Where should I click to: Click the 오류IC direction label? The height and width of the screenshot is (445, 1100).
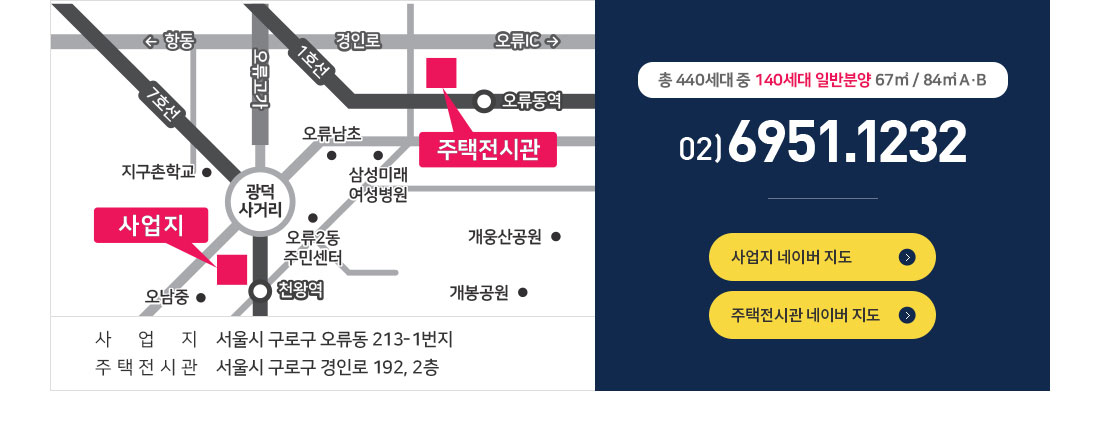(526, 41)
